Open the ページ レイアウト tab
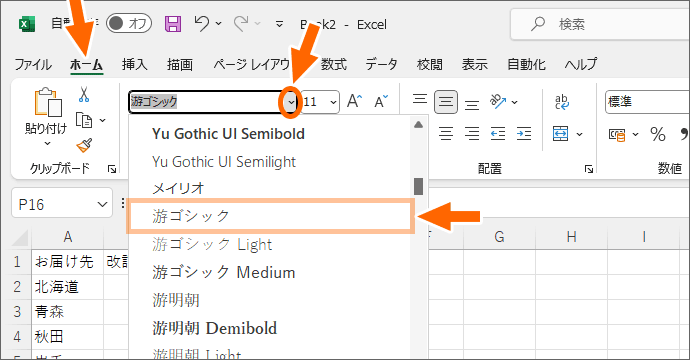Viewport: 690px width, 360px height. point(252,65)
